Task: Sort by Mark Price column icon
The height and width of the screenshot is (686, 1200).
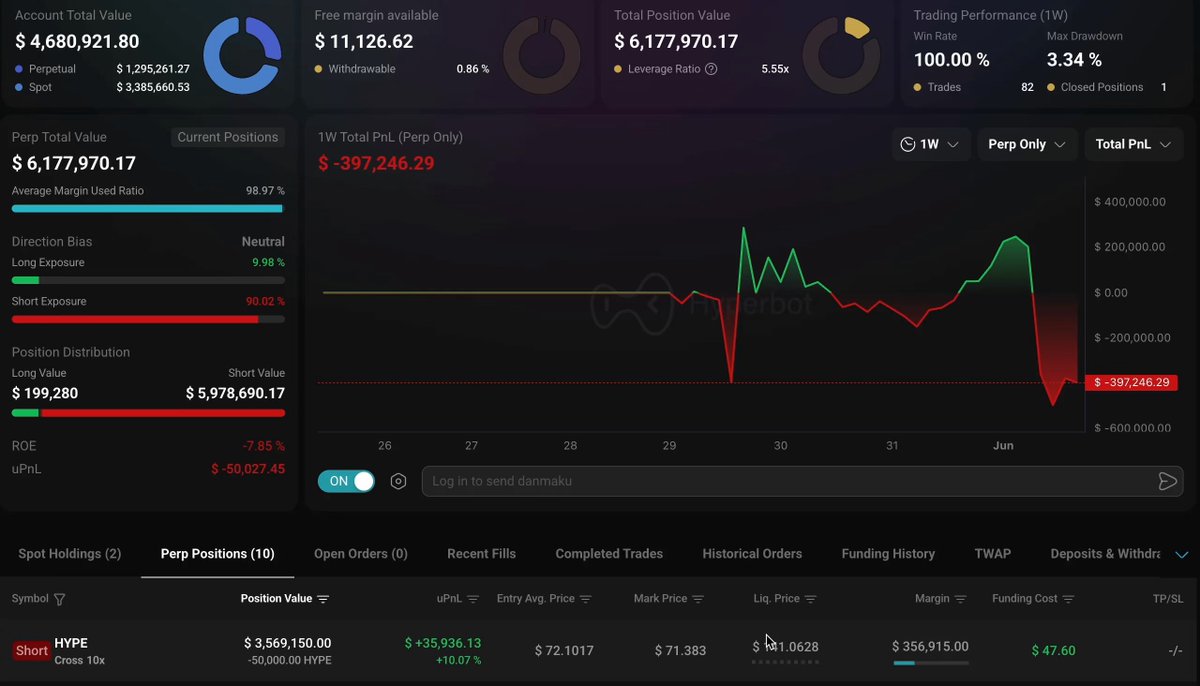Action: tap(698, 599)
